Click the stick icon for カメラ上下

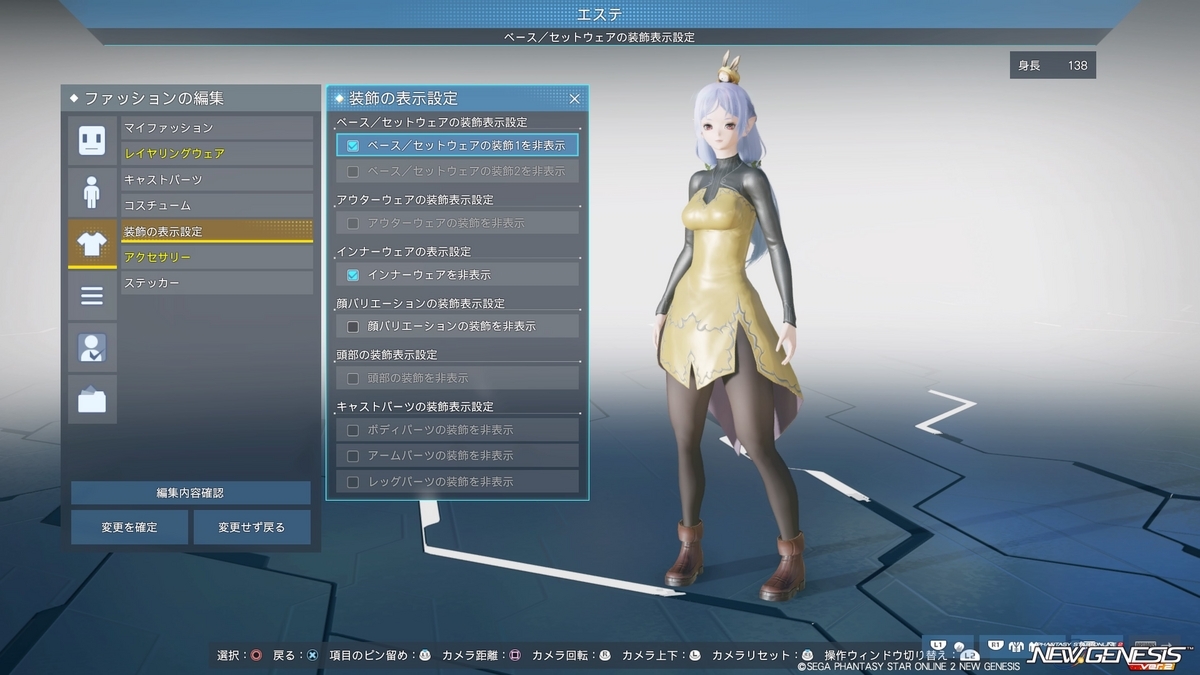695,655
